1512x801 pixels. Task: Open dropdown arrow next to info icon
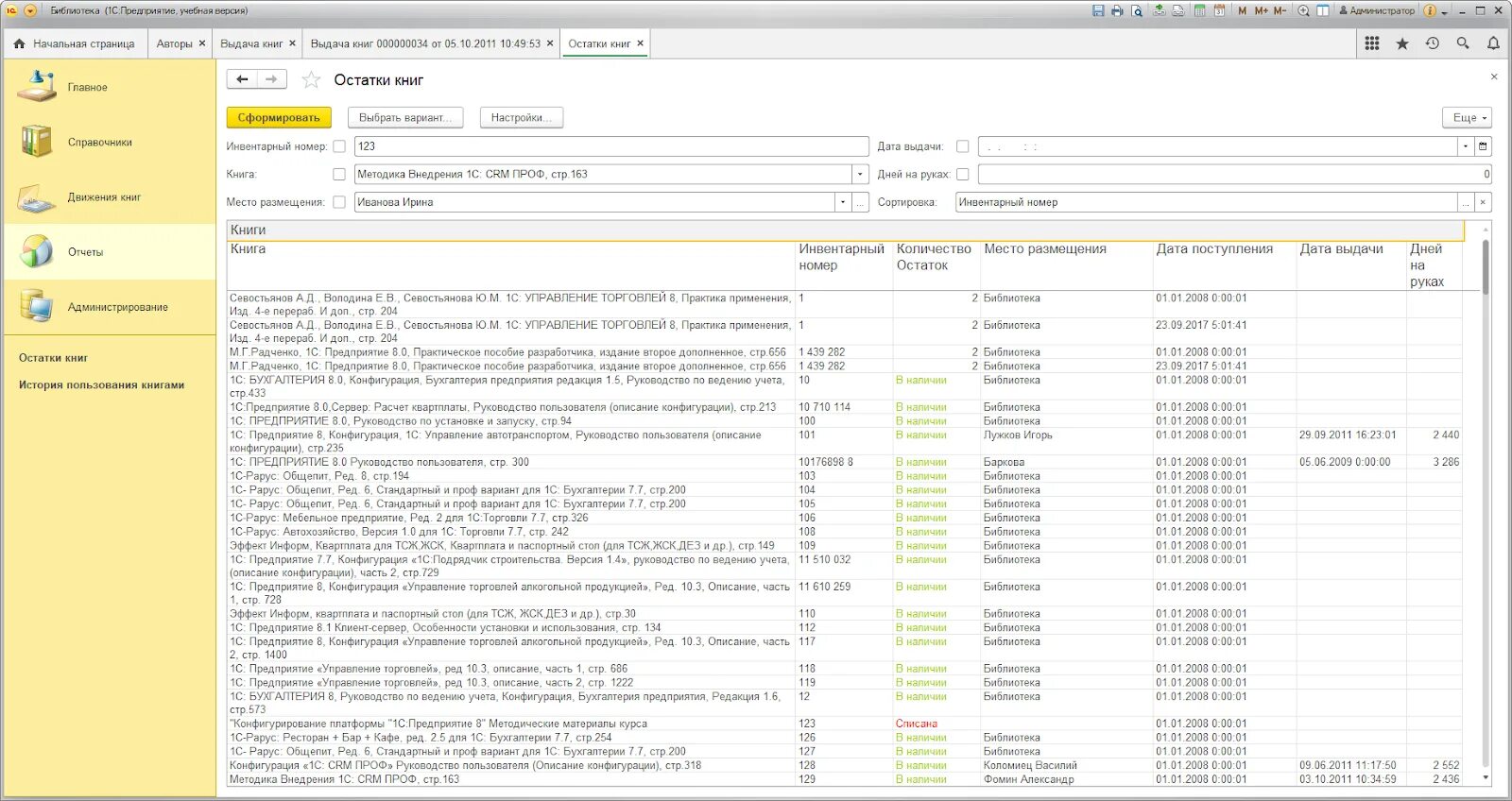[1444, 10]
